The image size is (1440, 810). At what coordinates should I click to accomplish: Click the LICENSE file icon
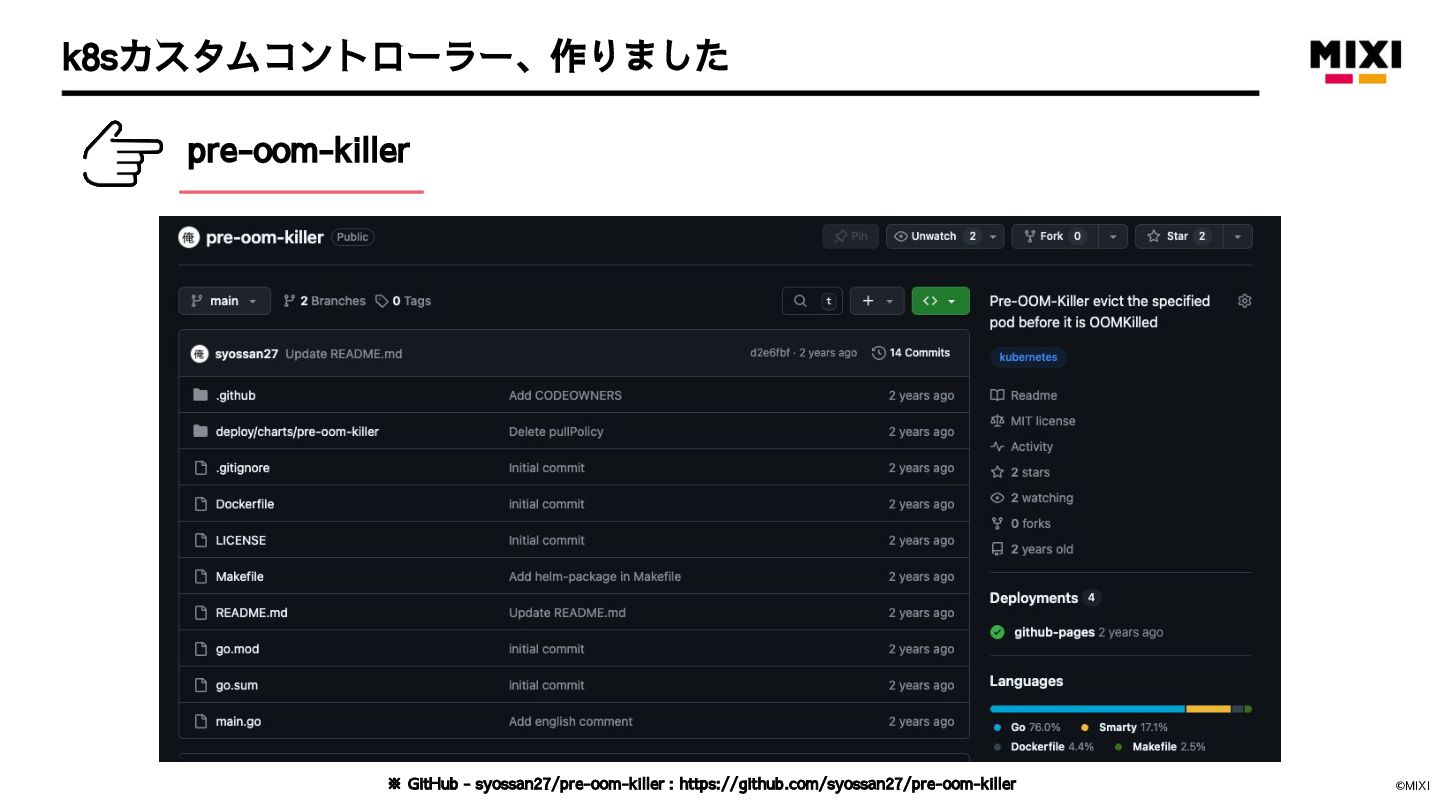tap(200, 539)
